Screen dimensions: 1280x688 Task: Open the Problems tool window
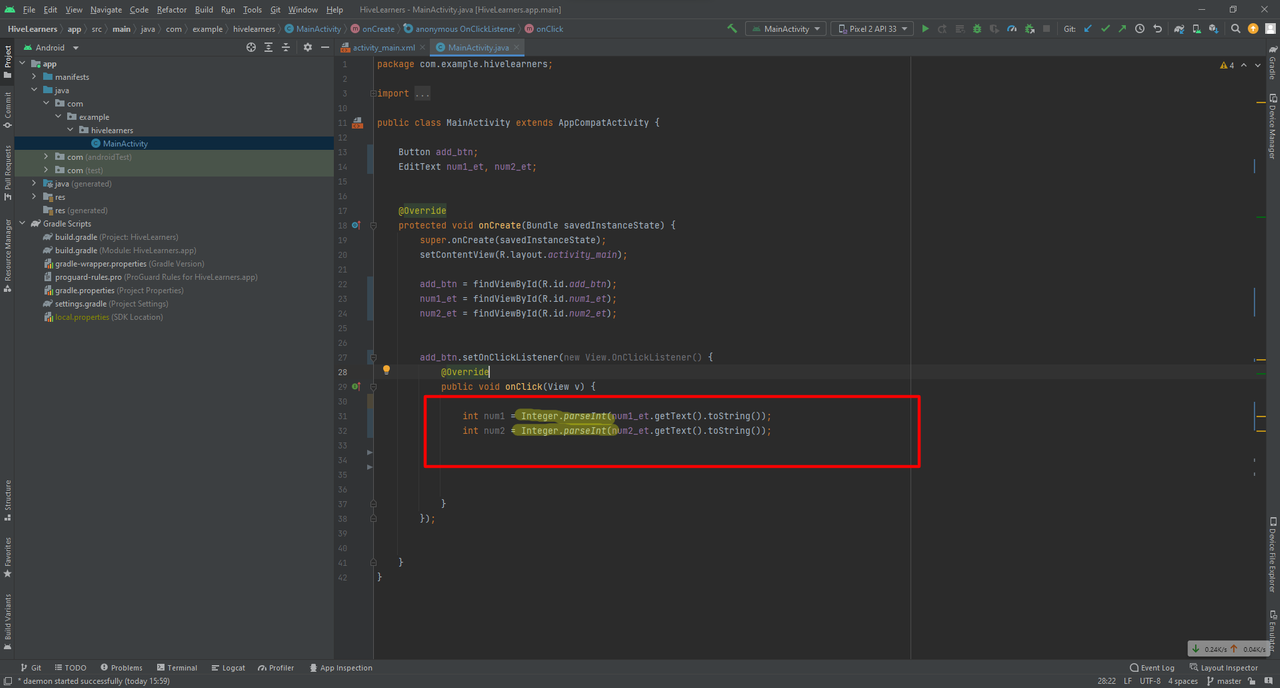pos(120,667)
